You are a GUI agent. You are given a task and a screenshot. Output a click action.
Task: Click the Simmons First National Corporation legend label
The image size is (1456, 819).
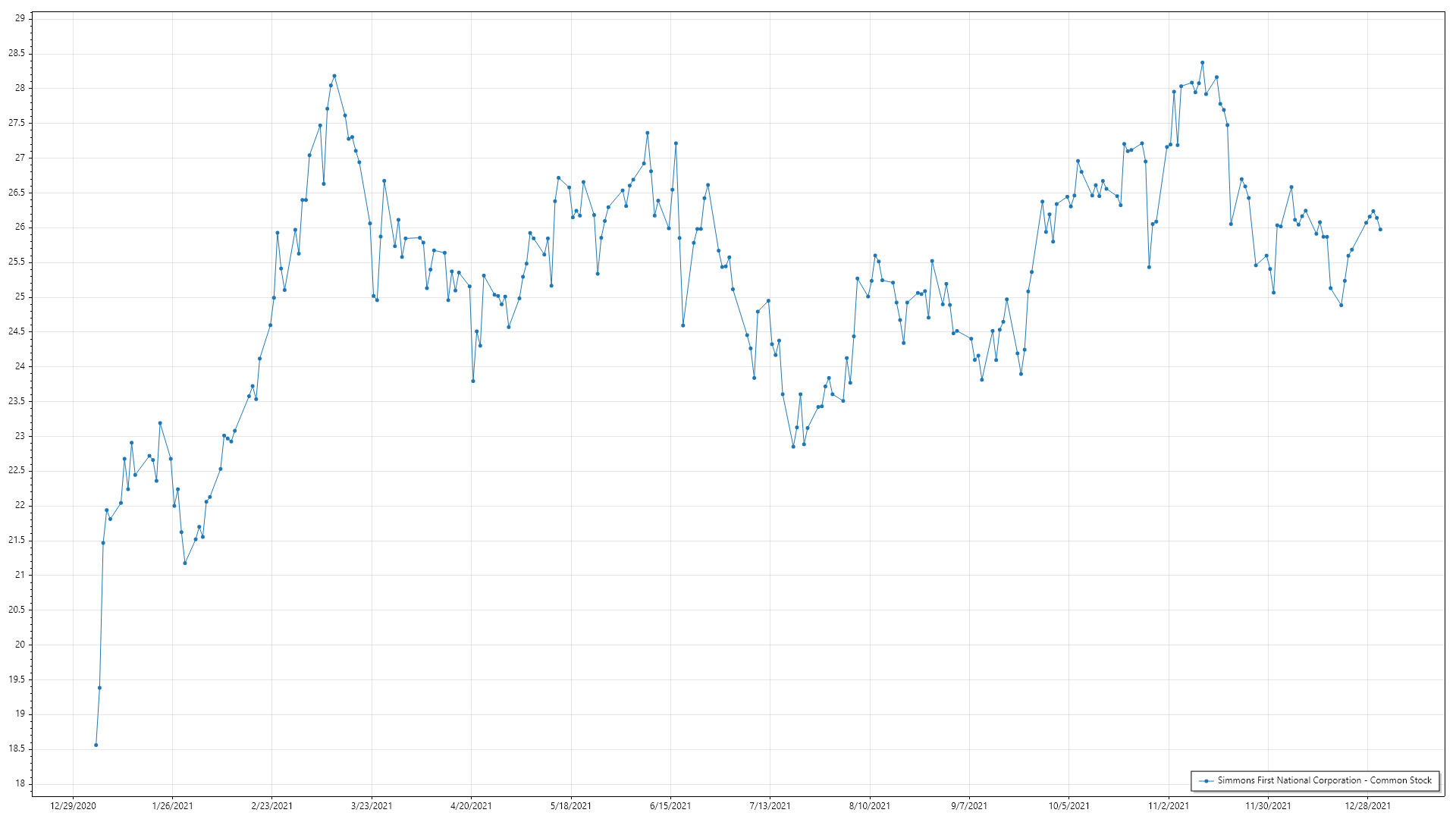click(x=1324, y=780)
